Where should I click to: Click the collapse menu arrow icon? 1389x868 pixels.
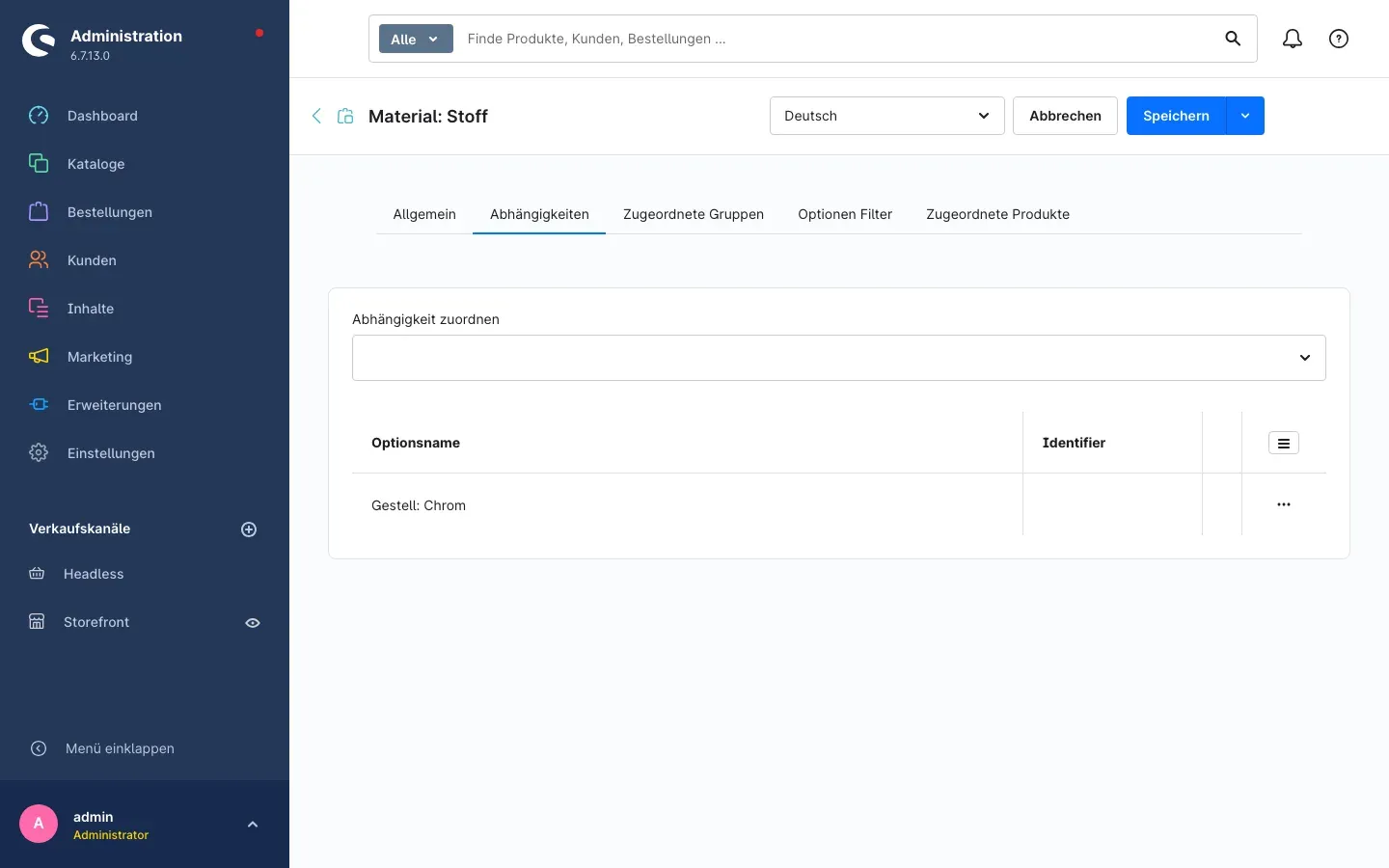click(x=39, y=748)
